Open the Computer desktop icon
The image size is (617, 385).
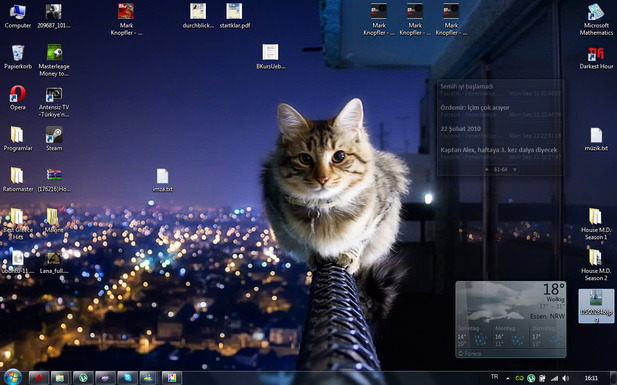(x=17, y=16)
